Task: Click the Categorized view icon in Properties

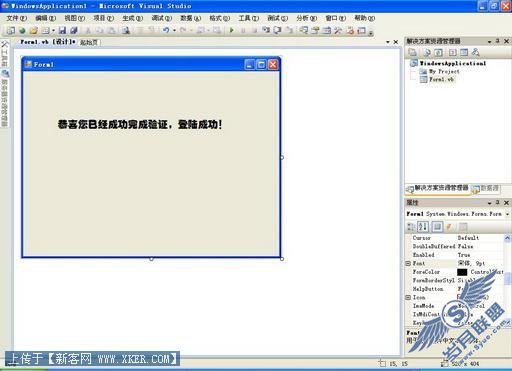Action: (x=411, y=227)
